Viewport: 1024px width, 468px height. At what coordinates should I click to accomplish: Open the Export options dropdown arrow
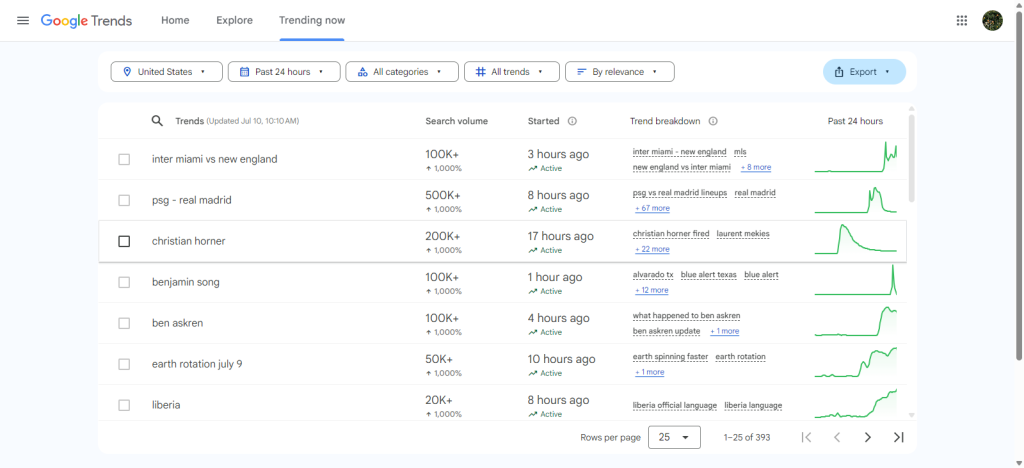tap(888, 72)
